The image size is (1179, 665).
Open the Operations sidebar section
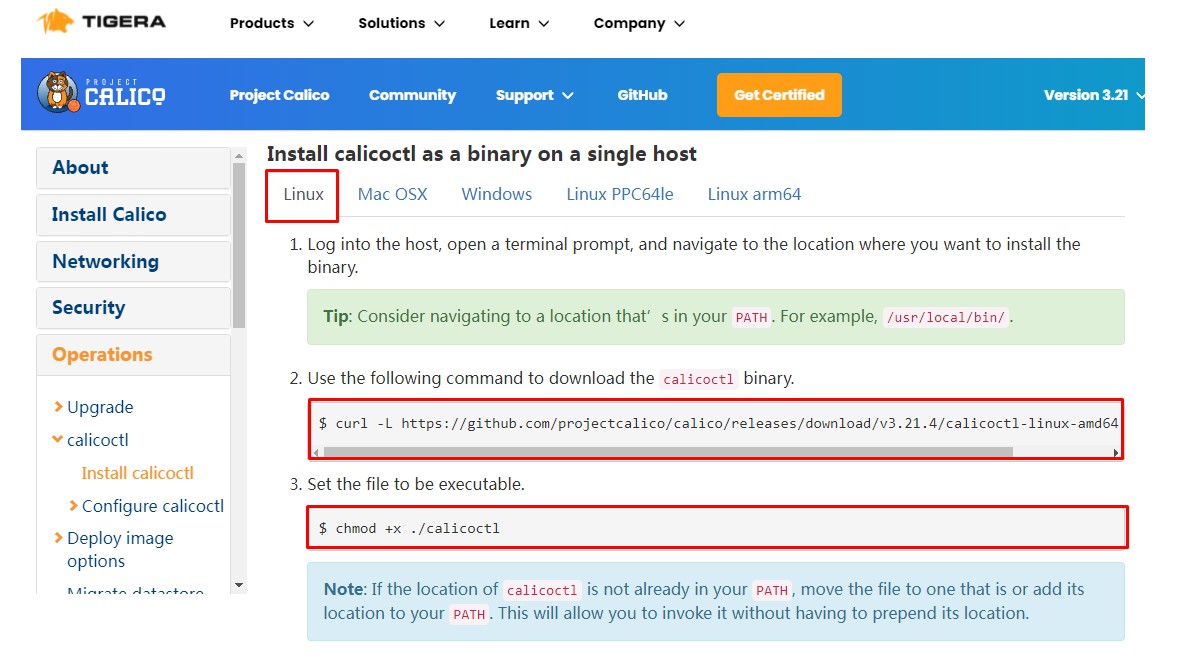[133, 354]
